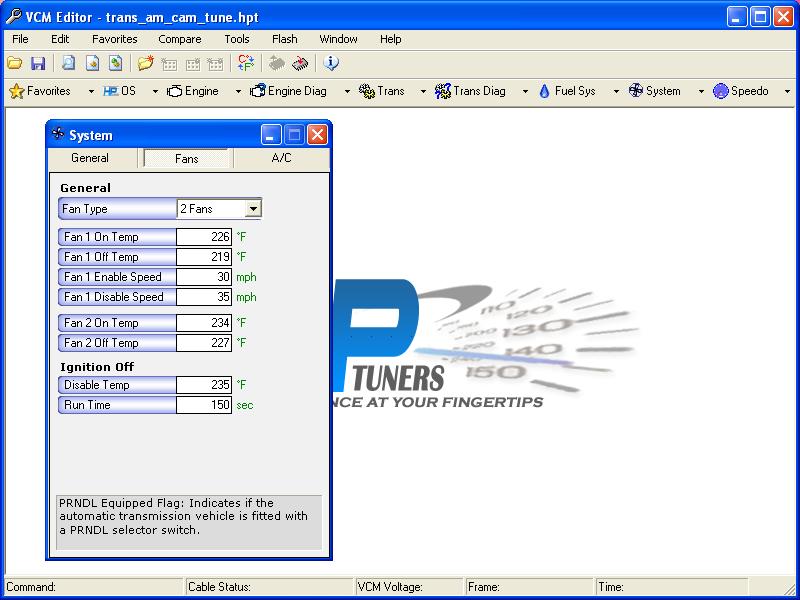
Task: Click the blue information icon in toolbar
Action: point(332,63)
